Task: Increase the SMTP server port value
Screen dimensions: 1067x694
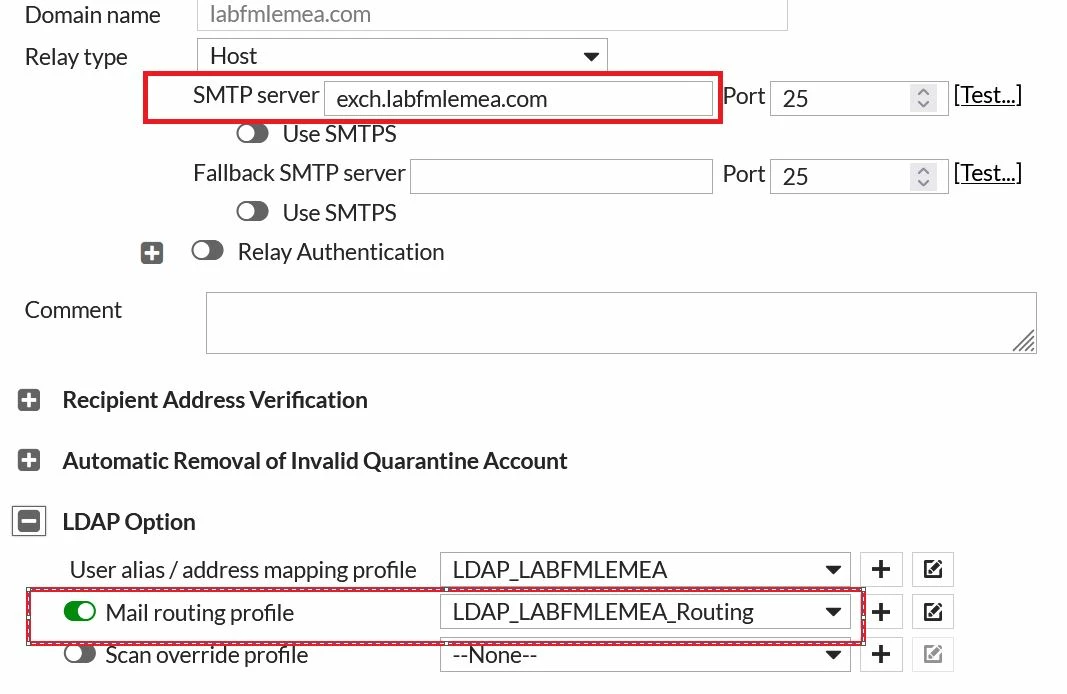Action: coord(923,91)
